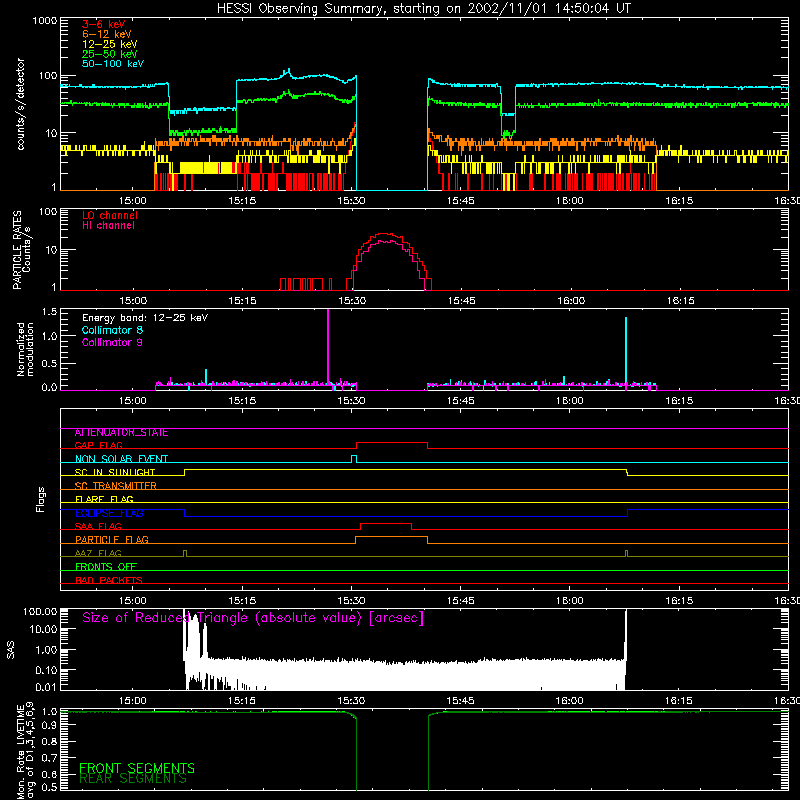The width and height of the screenshot is (800, 800).
Task: Click the LO channel legend label
Action: pos(110,215)
